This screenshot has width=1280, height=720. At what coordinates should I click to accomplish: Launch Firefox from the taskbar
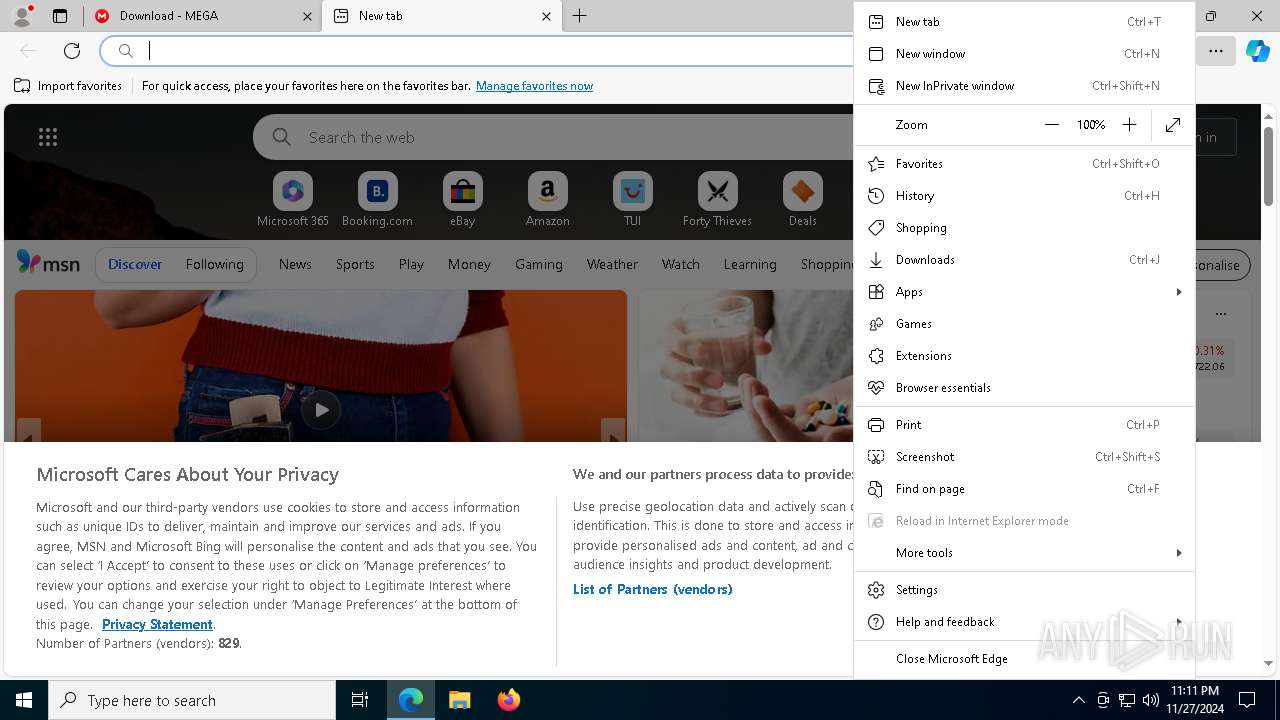[508, 700]
